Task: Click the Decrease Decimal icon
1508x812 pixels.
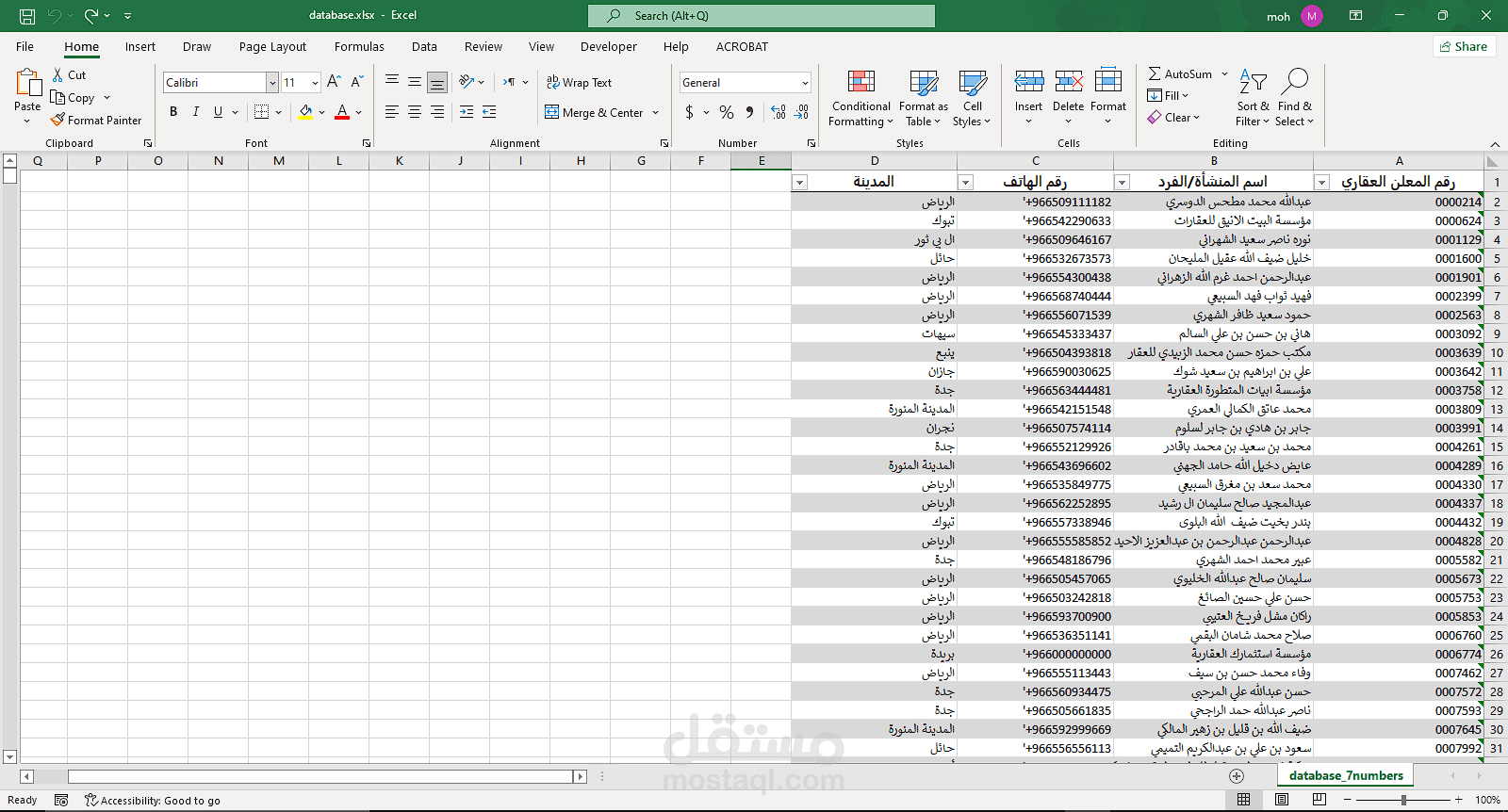Action: tap(801, 112)
